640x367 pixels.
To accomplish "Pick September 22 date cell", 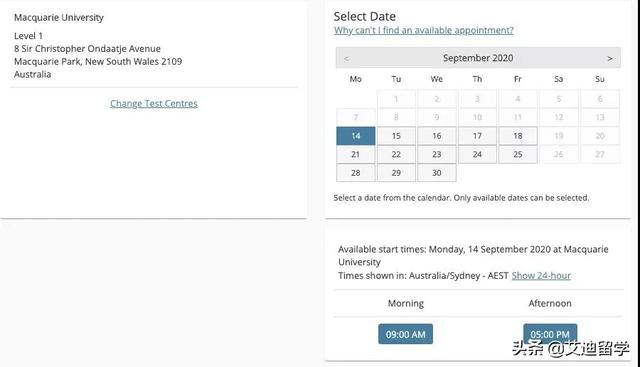I will click(x=396, y=154).
